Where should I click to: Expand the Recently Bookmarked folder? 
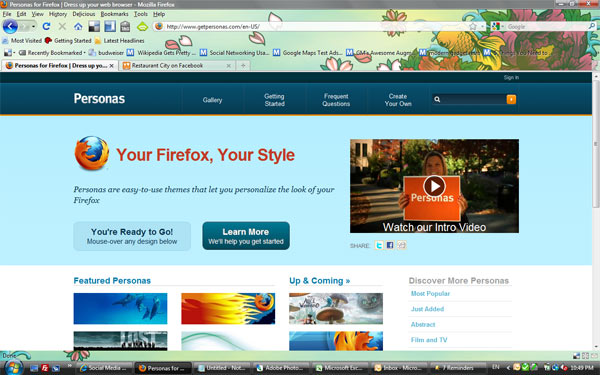(52, 53)
